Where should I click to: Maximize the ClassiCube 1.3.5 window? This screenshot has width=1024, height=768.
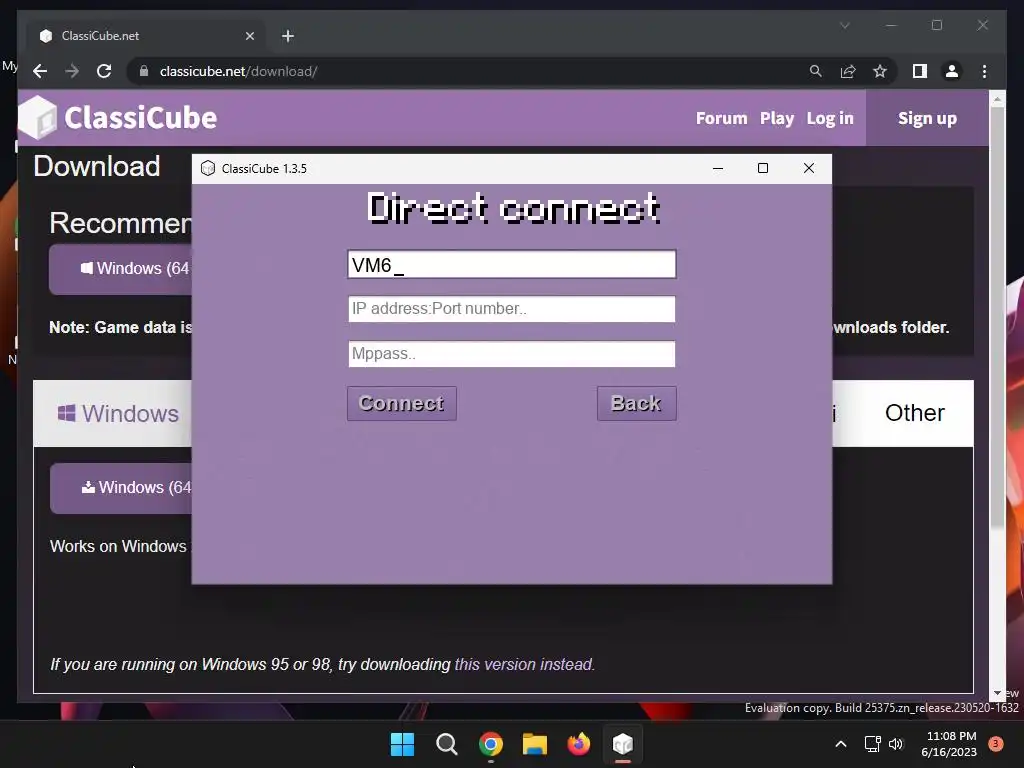click(x=763, y=168)
